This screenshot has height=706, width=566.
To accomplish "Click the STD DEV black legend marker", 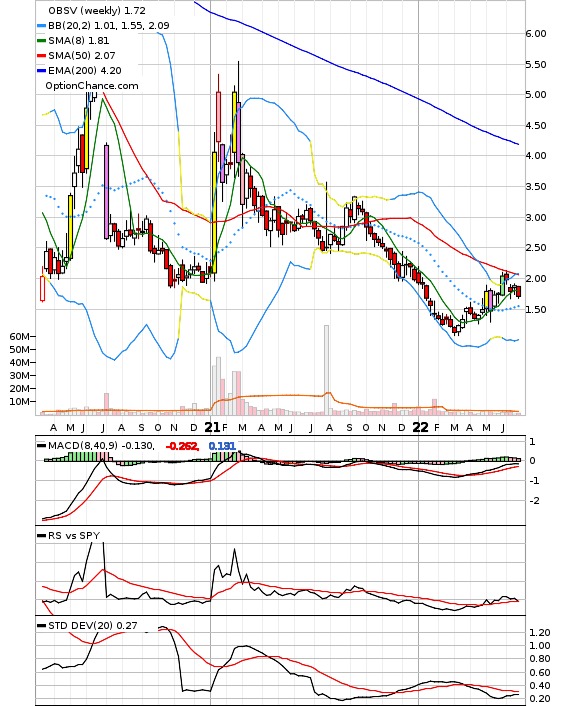I will point(41,626).
